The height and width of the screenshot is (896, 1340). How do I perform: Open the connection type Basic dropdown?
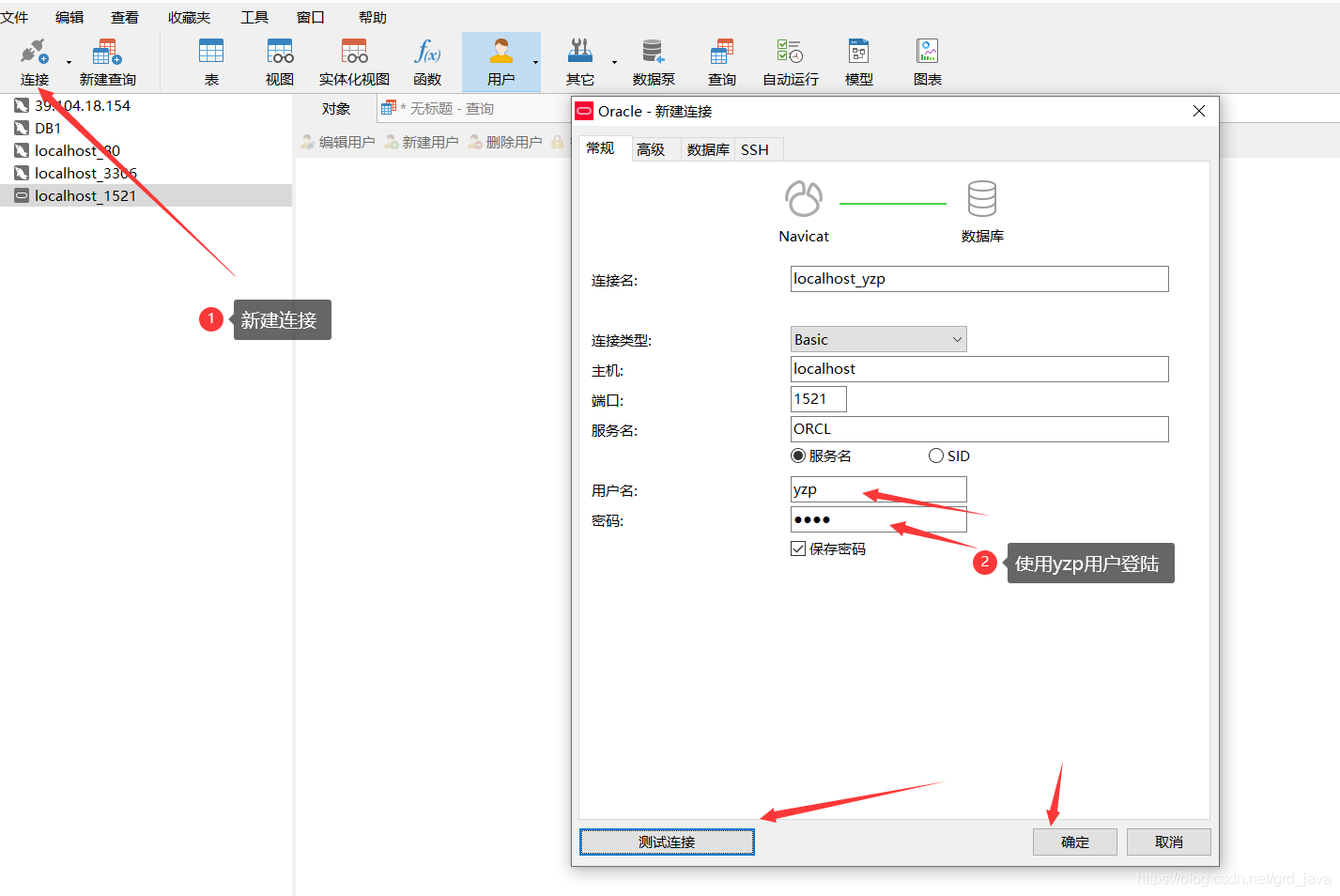(879, 339)
